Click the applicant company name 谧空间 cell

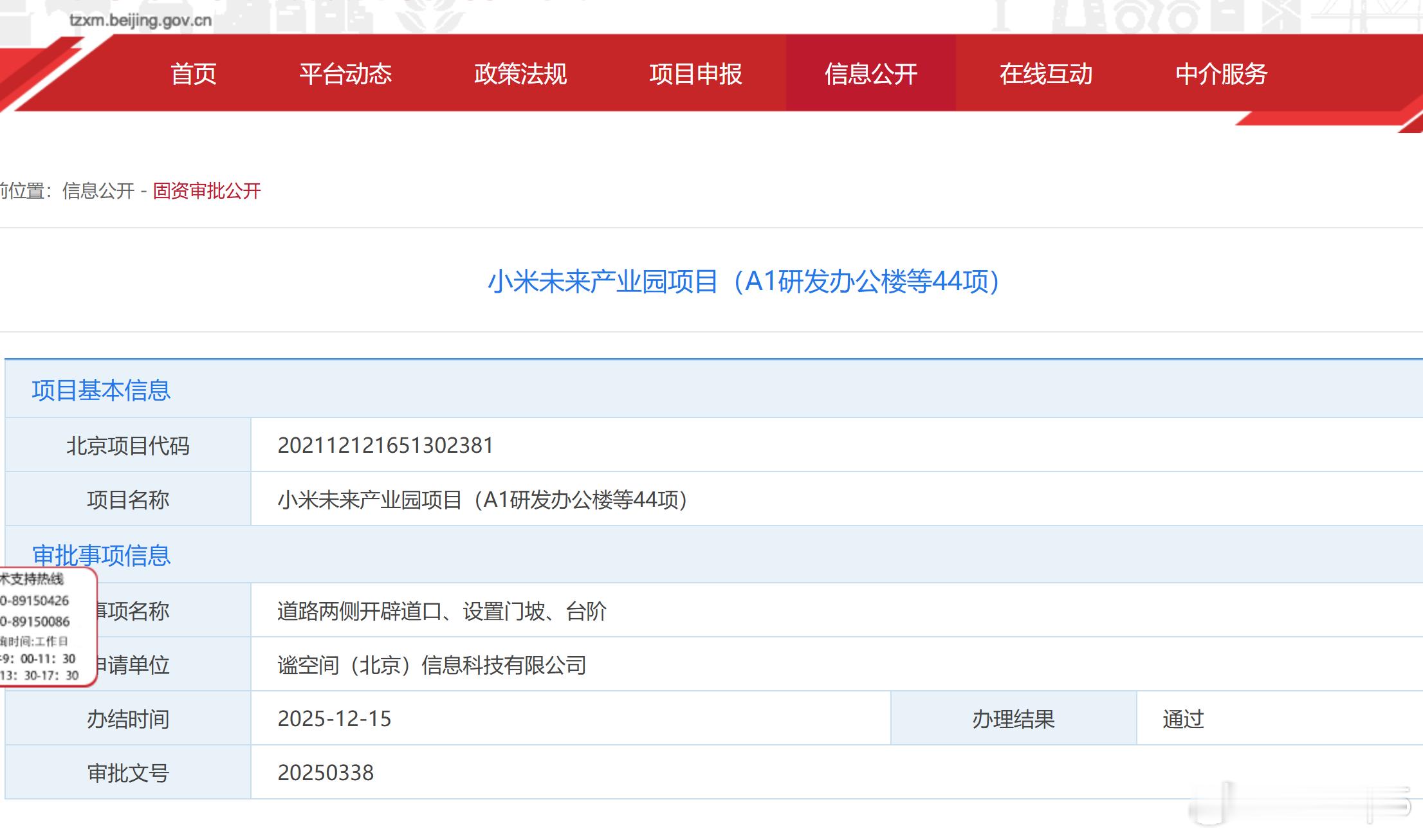point(432,665)
